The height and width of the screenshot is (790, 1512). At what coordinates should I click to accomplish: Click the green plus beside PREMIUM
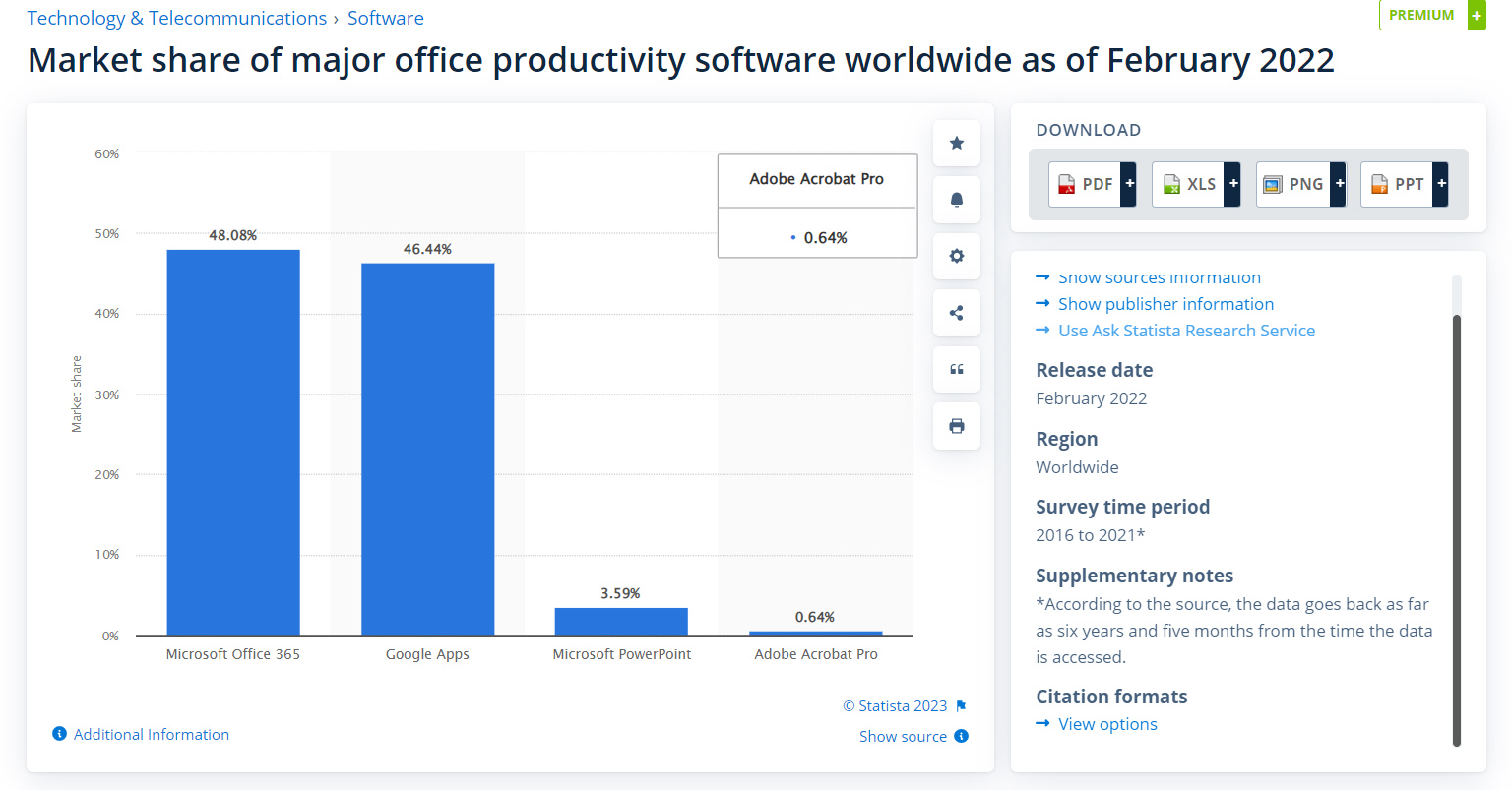coord(1477,15)
